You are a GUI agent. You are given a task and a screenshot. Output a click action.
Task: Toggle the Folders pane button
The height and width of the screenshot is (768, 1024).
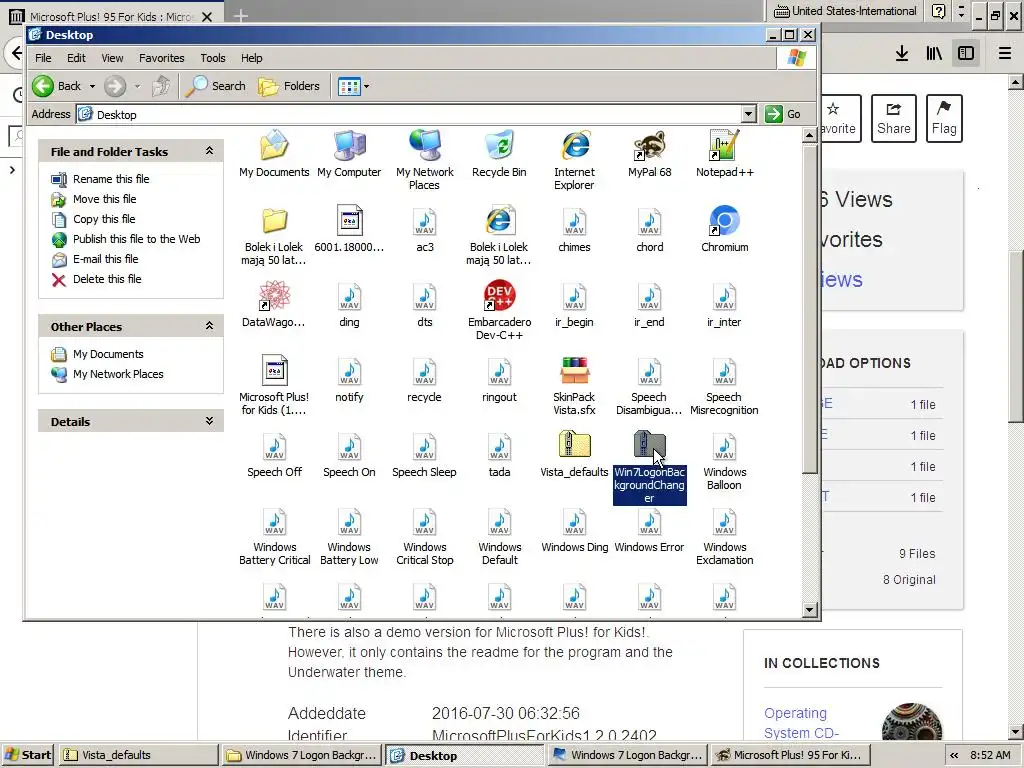(x=289, y=86)
